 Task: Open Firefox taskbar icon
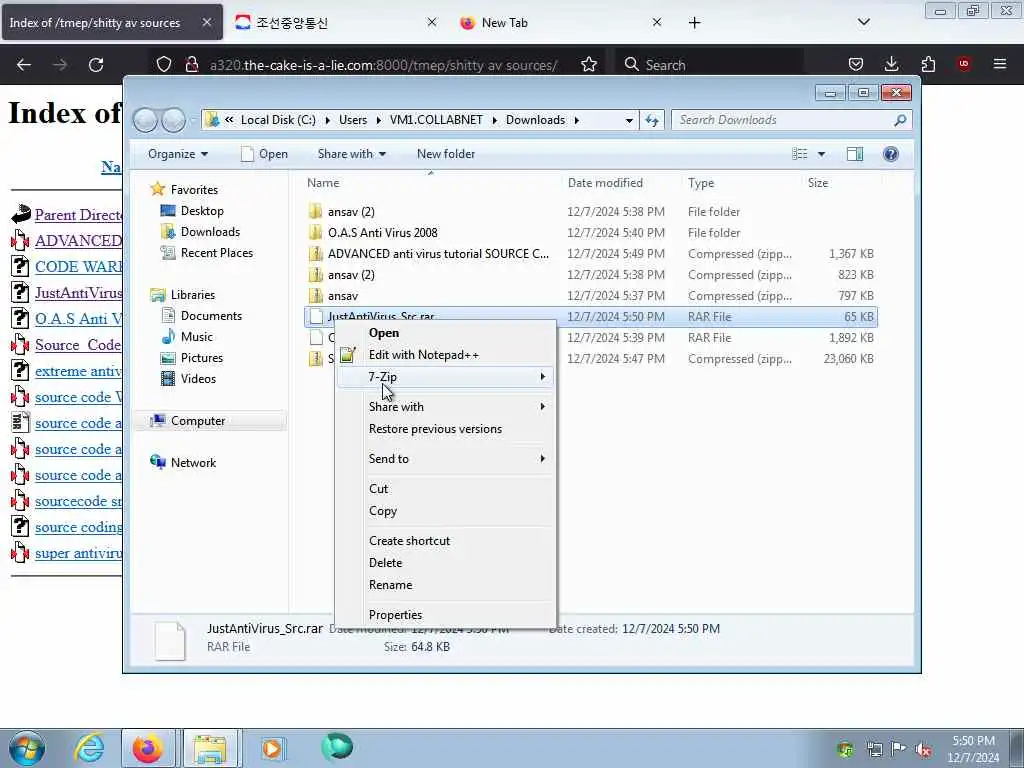coord(148,748)
